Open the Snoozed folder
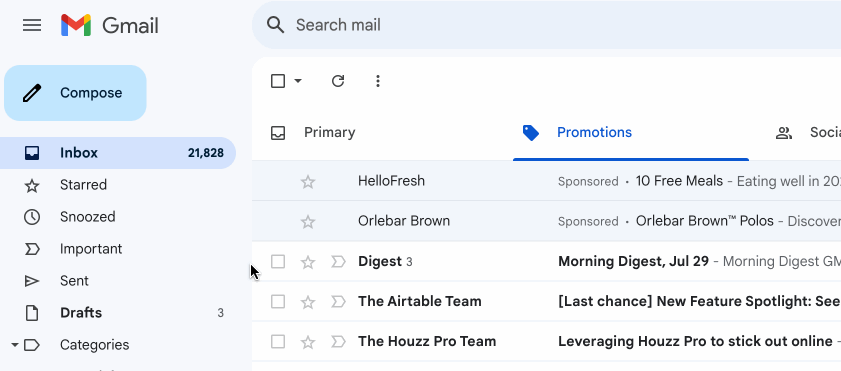Image resolution: width=841 pixels, height=371 pixels. [118, 217]
